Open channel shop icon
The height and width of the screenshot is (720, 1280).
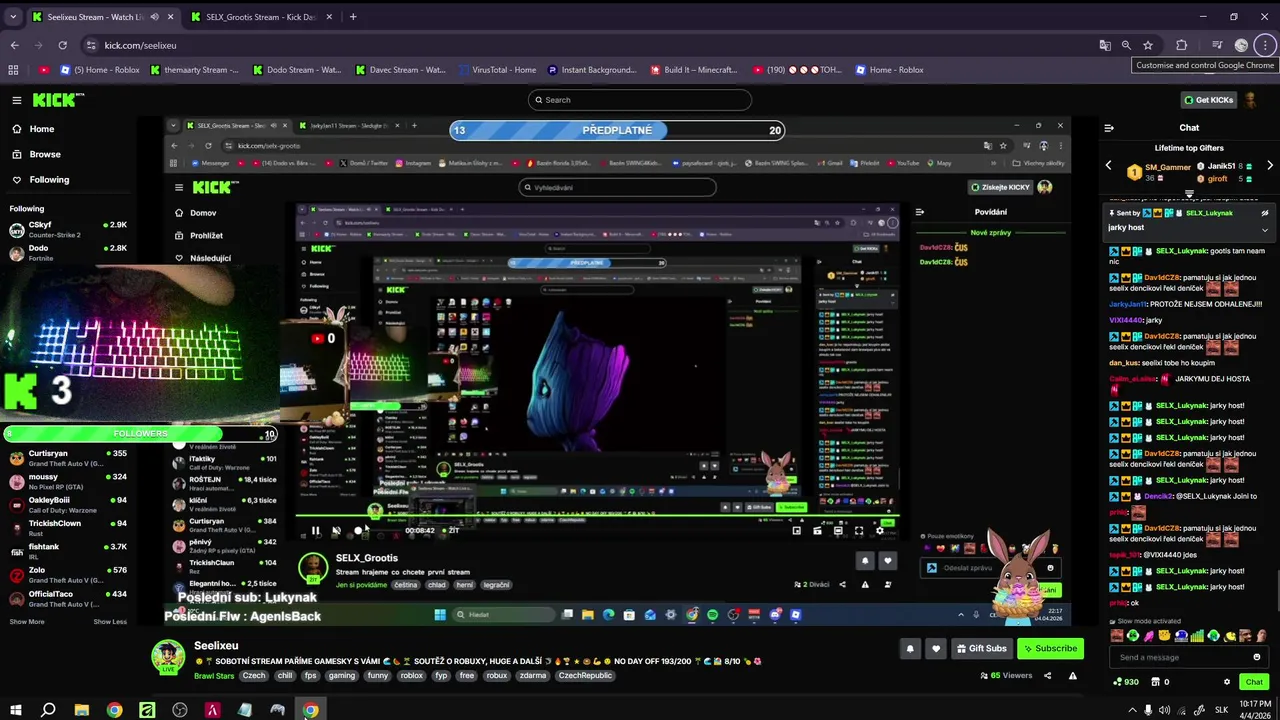1155,682
